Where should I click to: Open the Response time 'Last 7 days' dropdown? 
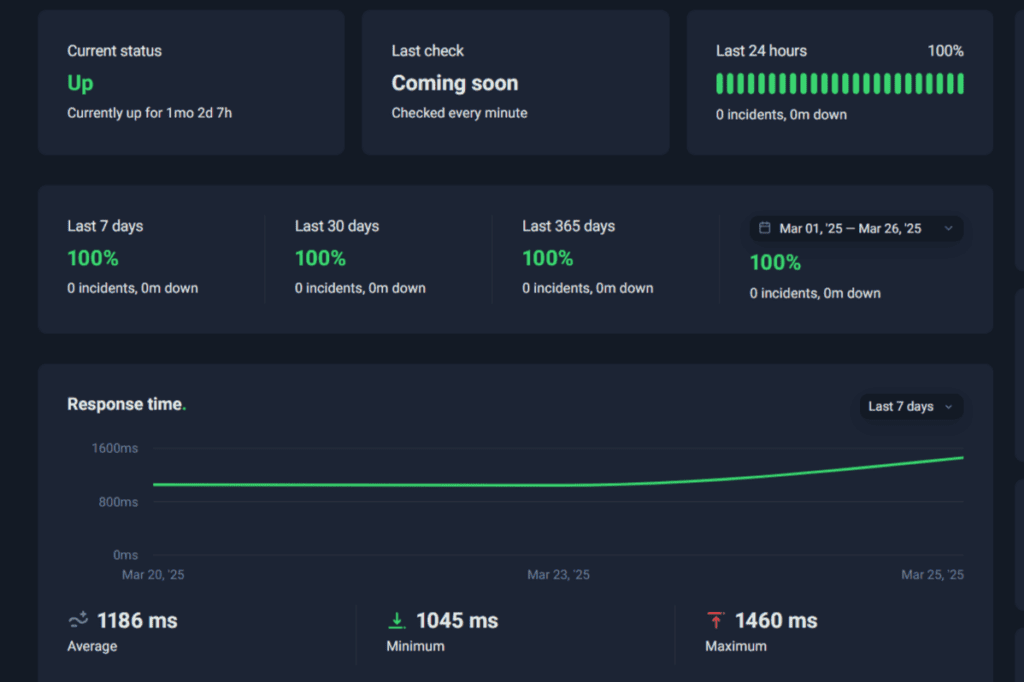(911, 406)
